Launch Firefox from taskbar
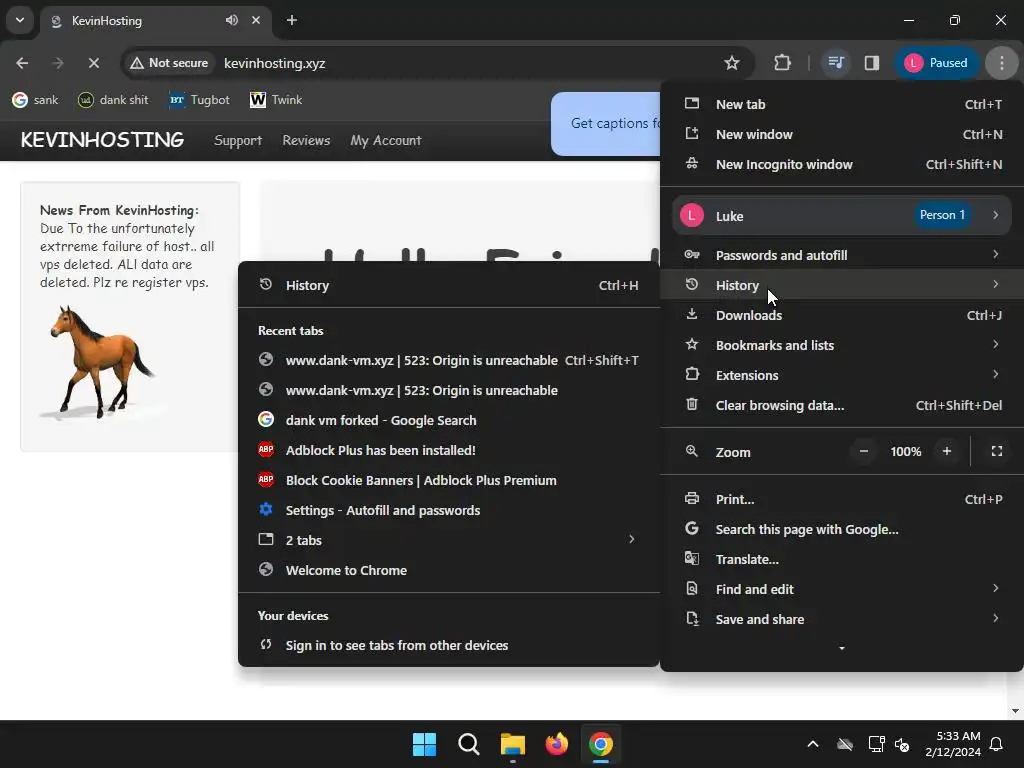This screenshot has height=768, width=1024. coord(556,744)
